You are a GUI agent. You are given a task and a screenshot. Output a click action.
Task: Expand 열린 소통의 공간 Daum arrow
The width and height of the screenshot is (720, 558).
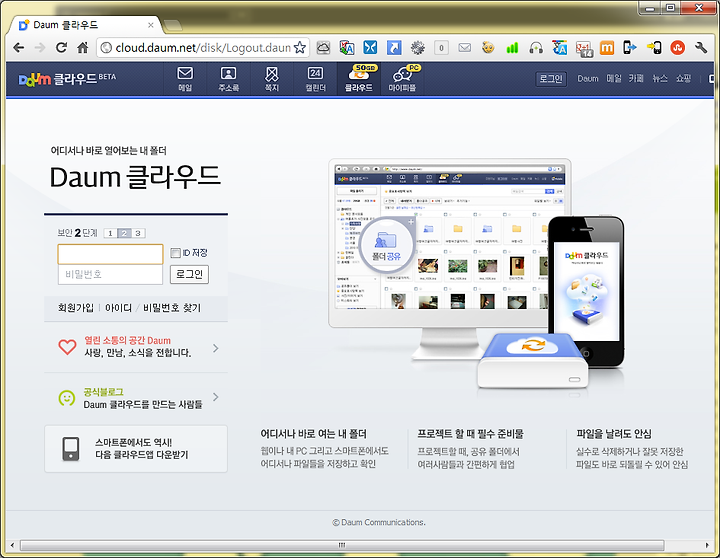pyautogui.click(x=216, y=349)
